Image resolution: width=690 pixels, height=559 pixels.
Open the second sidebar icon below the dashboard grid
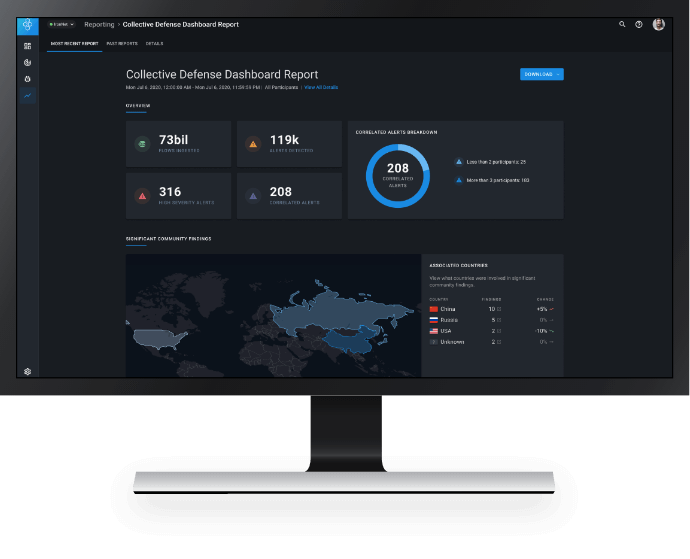coord(27,63)
